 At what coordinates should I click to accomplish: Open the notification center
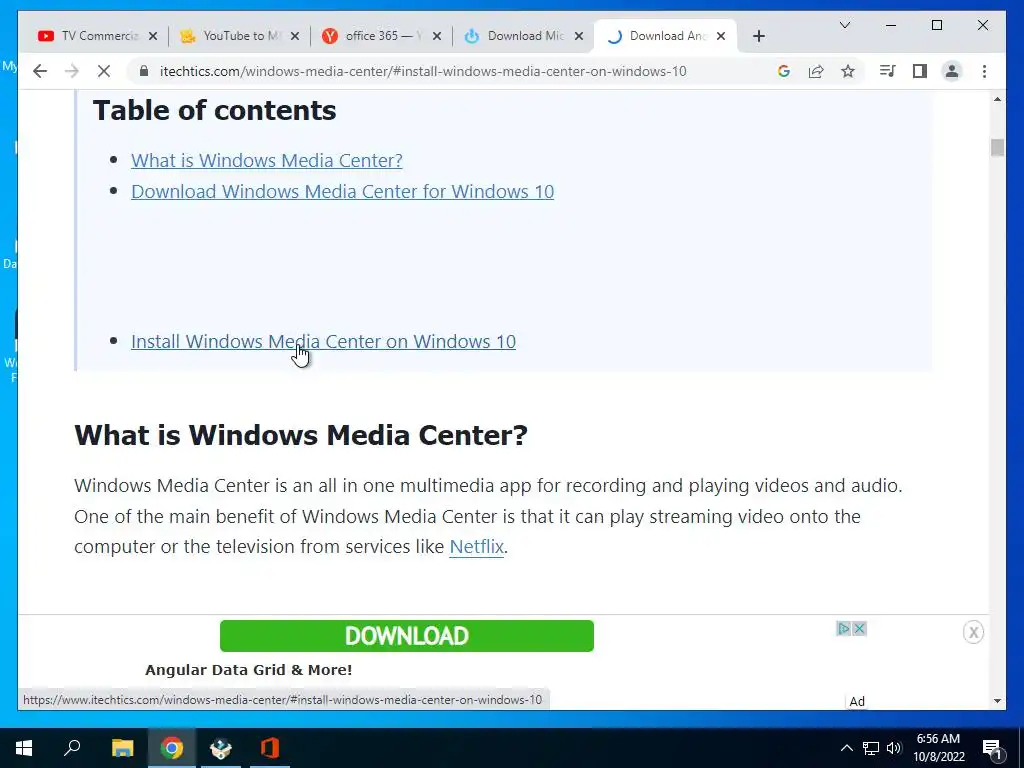point(992,748)
